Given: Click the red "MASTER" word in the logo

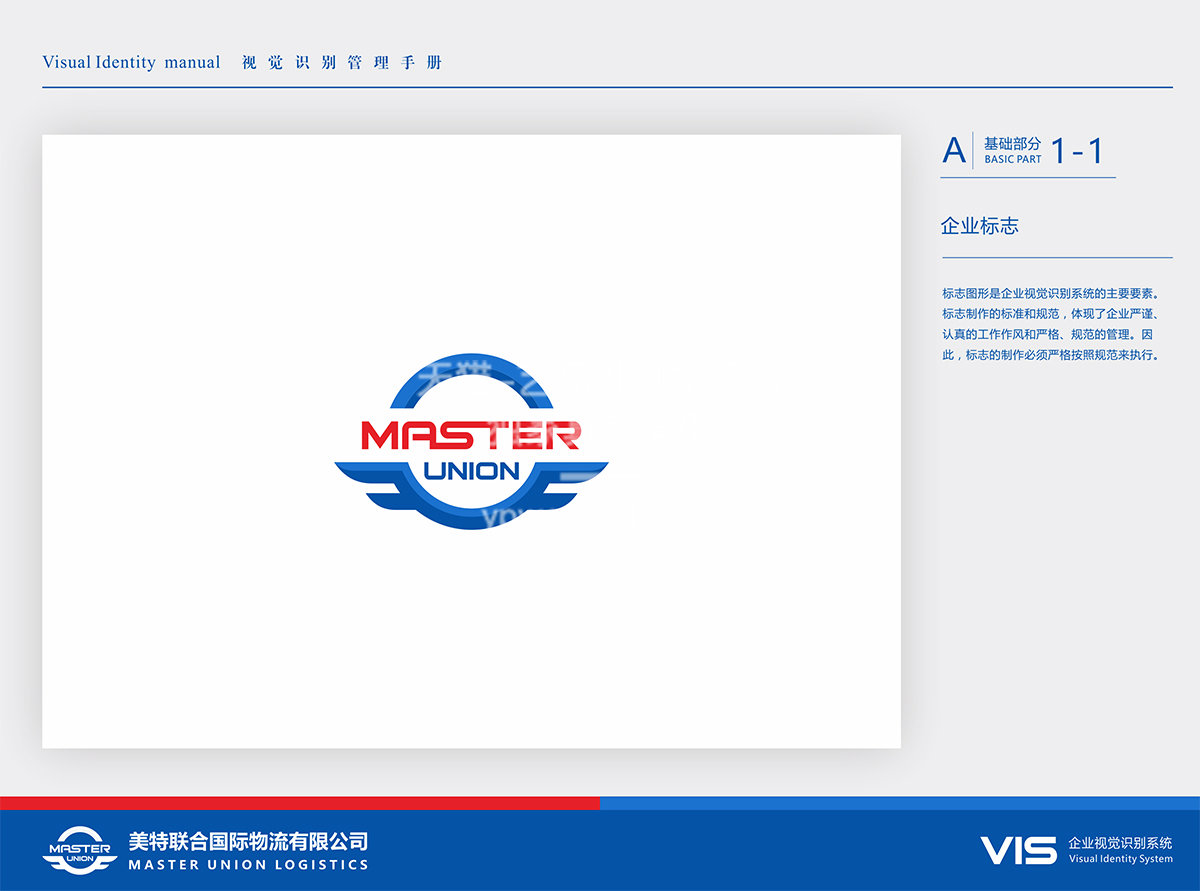Looking at the screenshot, I should click(470, 435).
